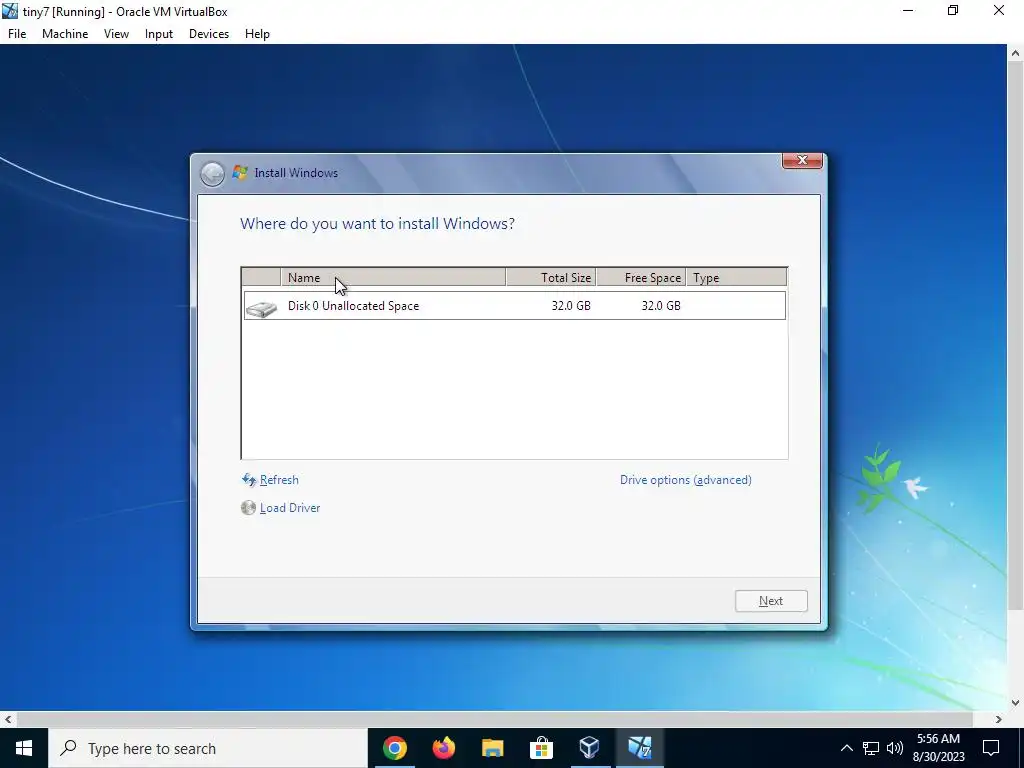The image size is (1024, 768).
Task: Click the Windows flag icon beside Install Windows
Action: 240,172
